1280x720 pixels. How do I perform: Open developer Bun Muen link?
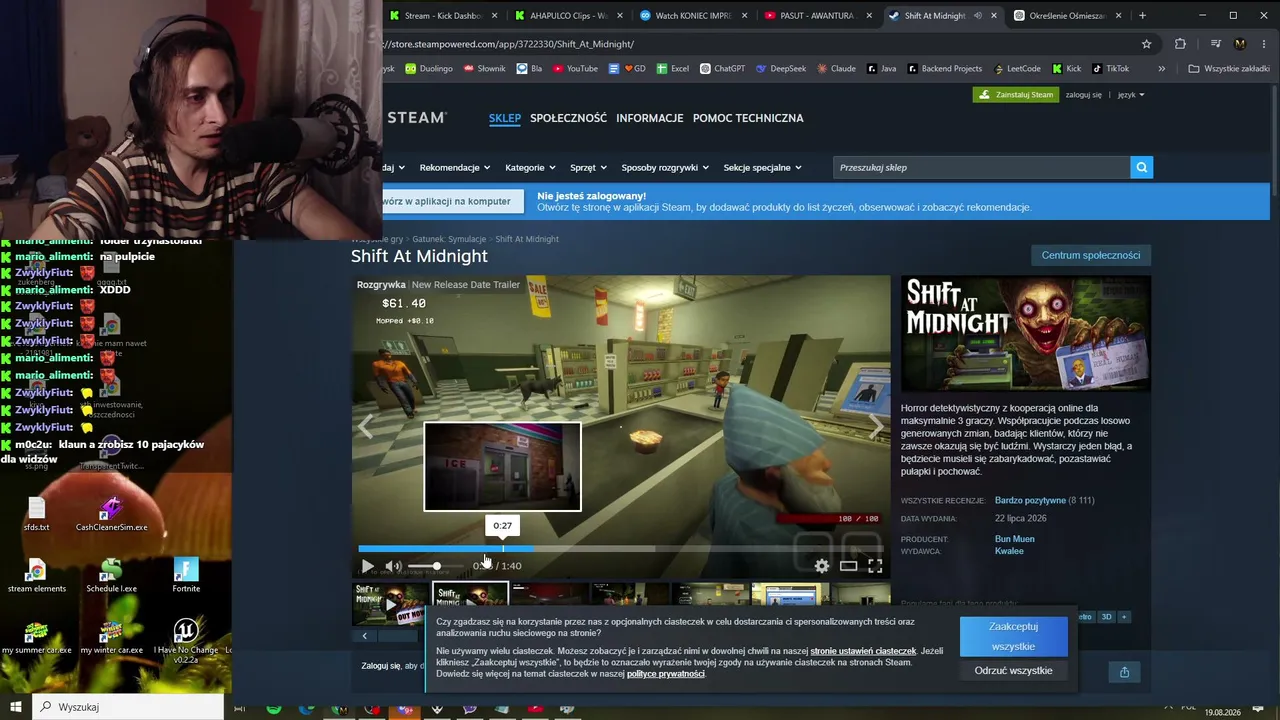pyautogui.click(x=1015, y=539)
